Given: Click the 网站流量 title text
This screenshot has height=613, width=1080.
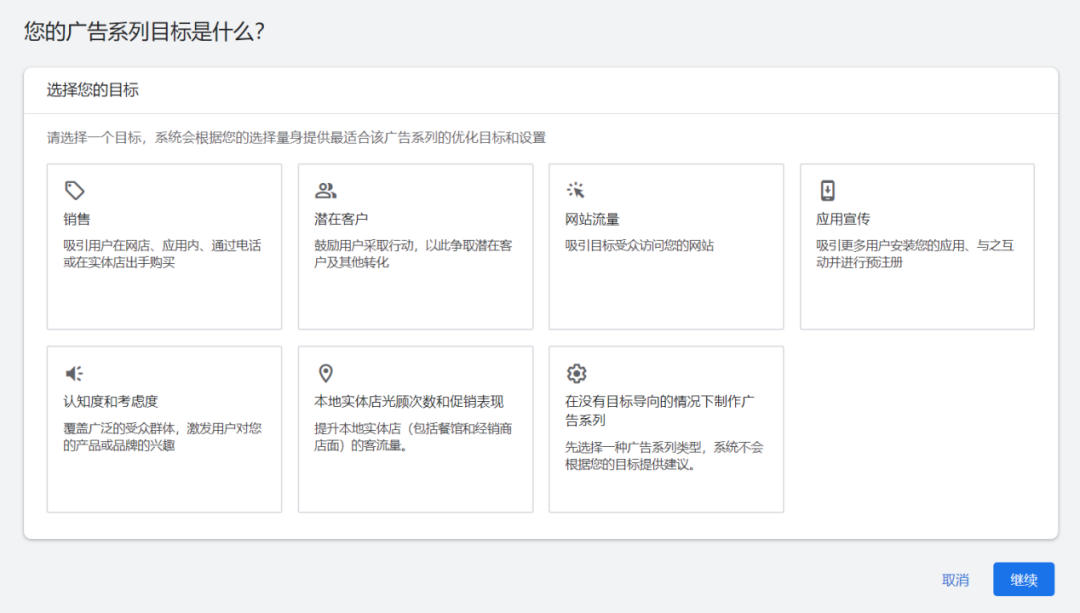Looking at the screenshot, I should [592, 219].
